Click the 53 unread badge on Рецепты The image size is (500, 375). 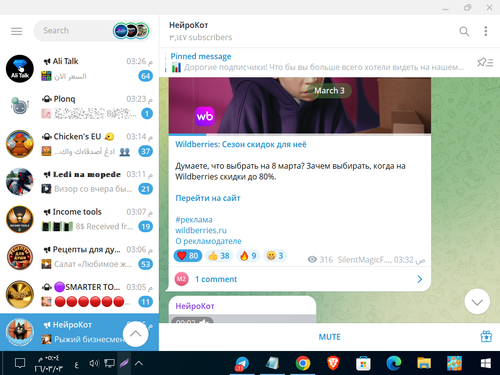[146, 264]
